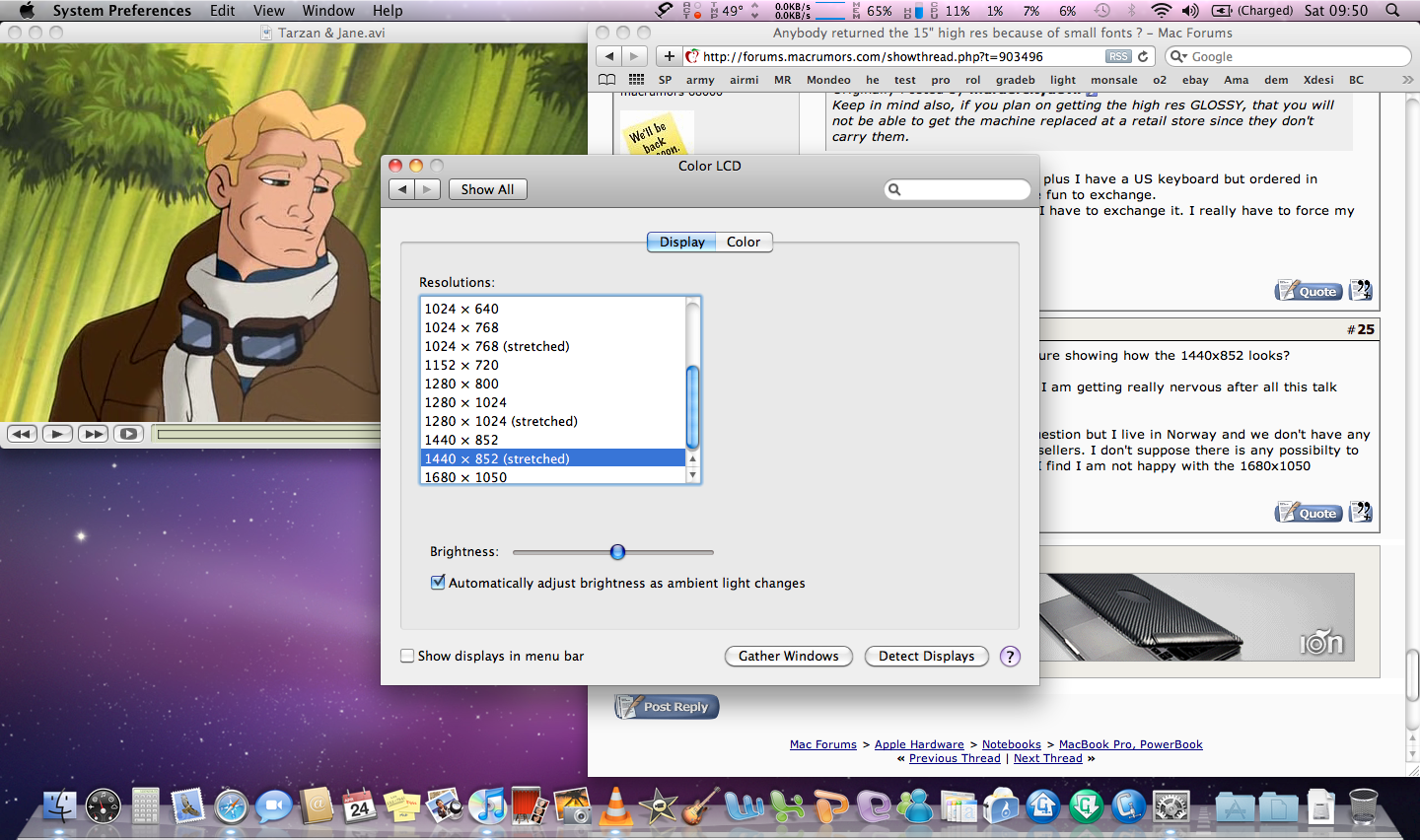The height and width of the screenshot is (840, 1420).
Task: Open Apple Hardware breadcrumb link
Action: pos(919,744)
